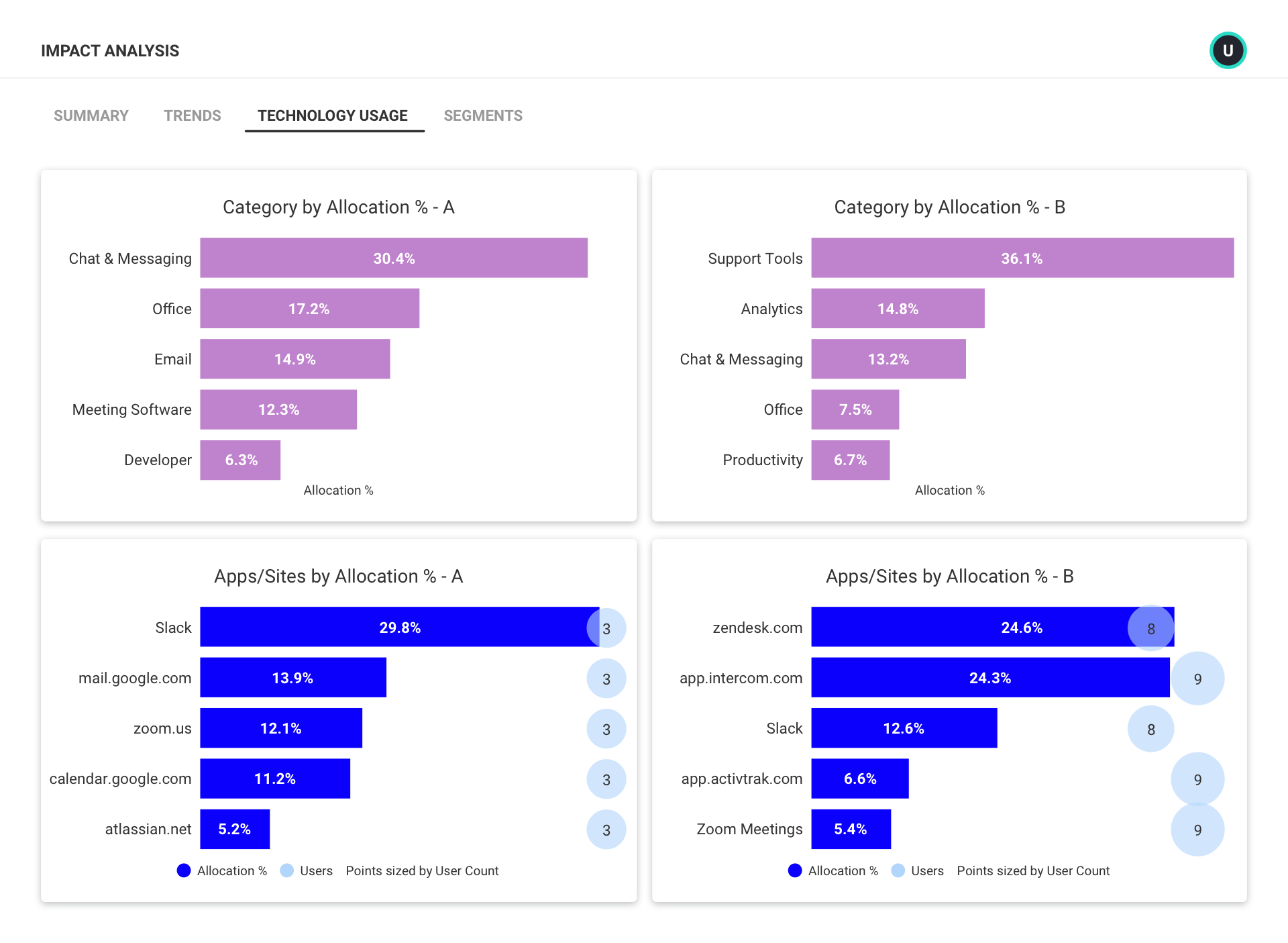This screenshot has width=1288, height=943.
Task: Click the Impact Analysis page title
Action: click(x=110, y=51)
